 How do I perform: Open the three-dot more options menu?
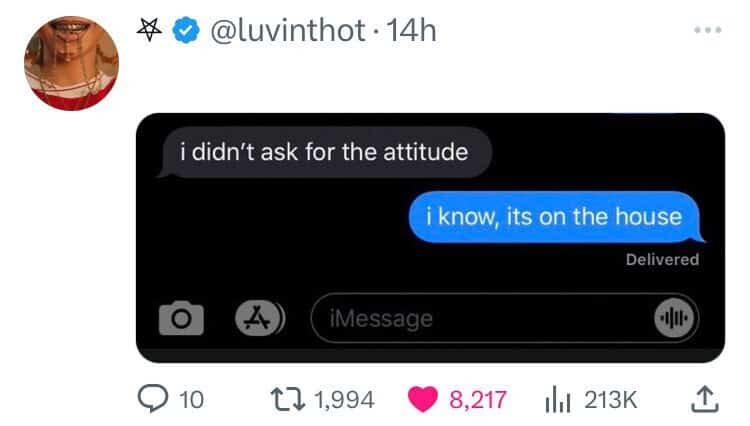pos(708,30)
